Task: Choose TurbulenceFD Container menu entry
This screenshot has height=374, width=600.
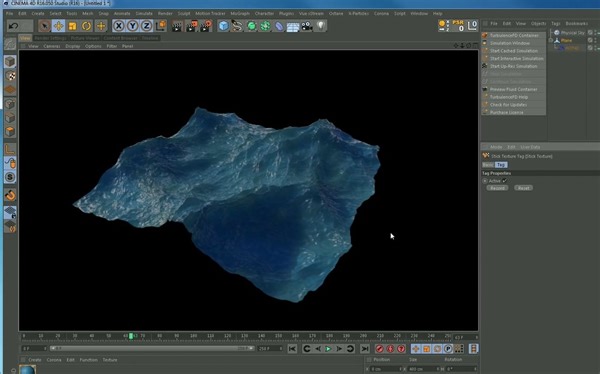Action: (514, 35)
